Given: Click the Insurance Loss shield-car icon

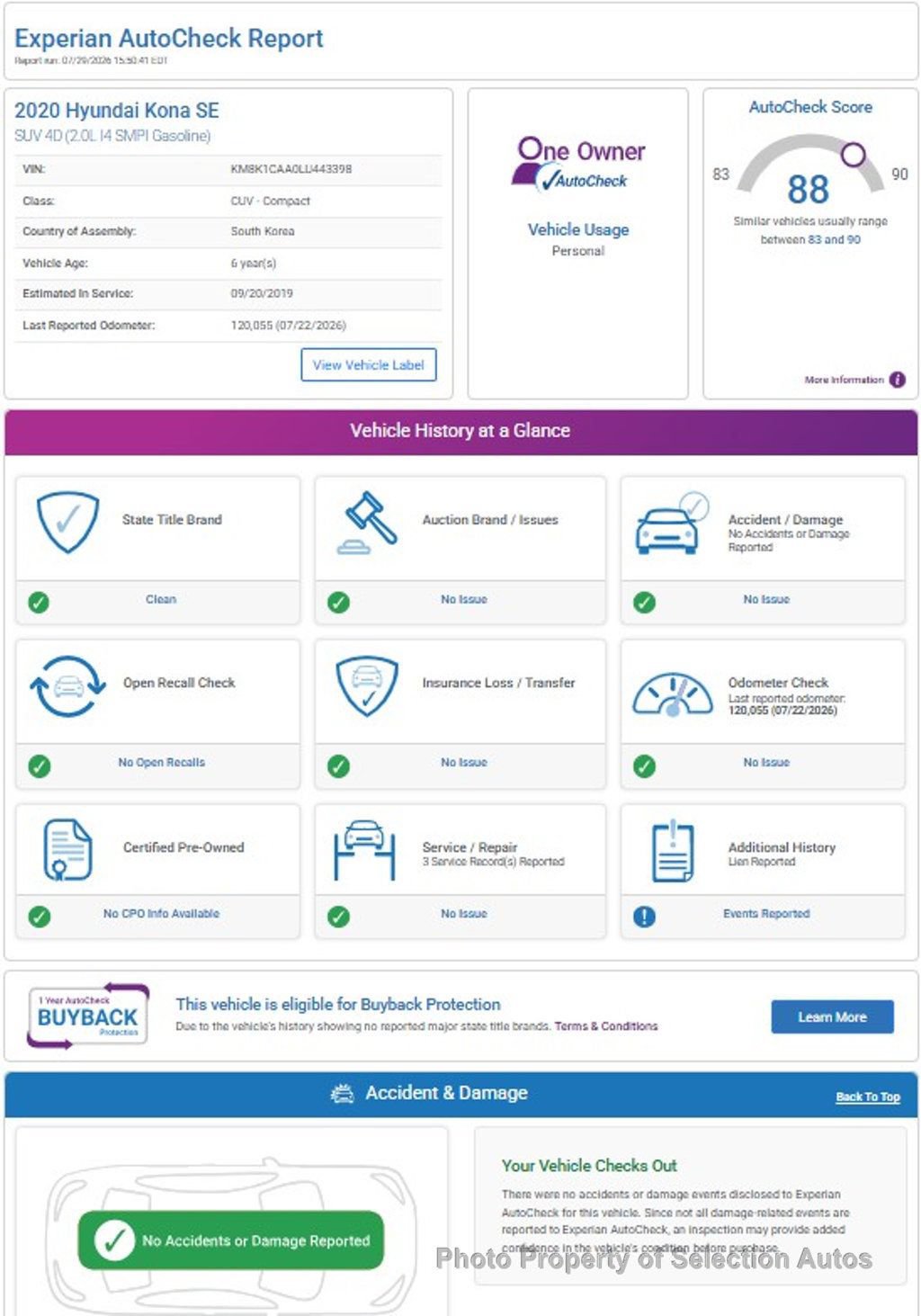Looking at the screenshot, I should (x=367, y=685).
